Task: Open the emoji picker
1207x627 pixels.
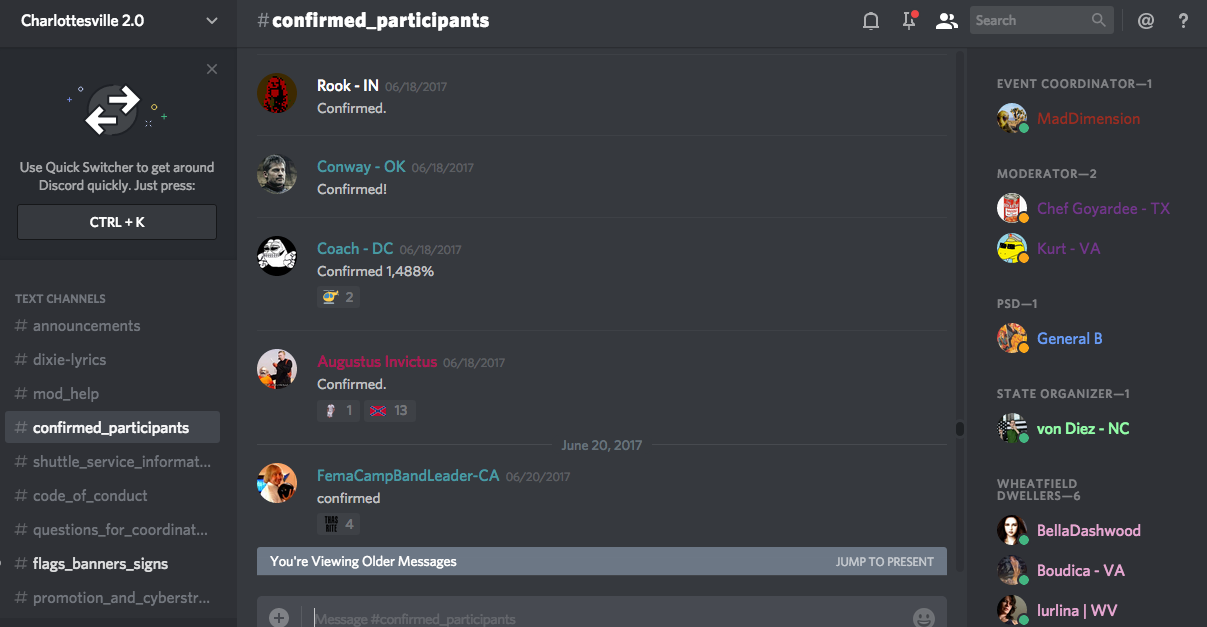Action: coord(924,617)
